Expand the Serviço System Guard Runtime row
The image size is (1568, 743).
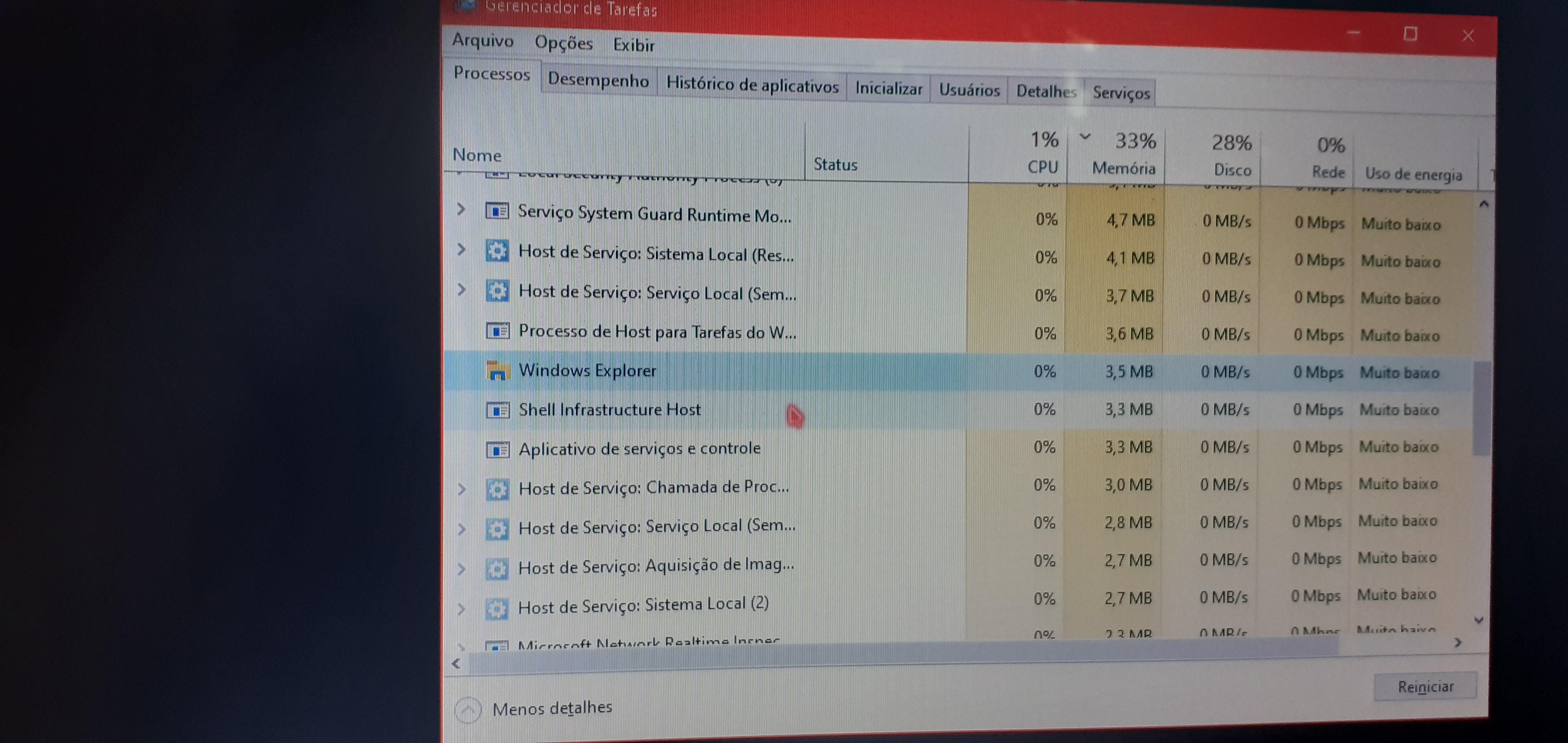coord(461,209)
